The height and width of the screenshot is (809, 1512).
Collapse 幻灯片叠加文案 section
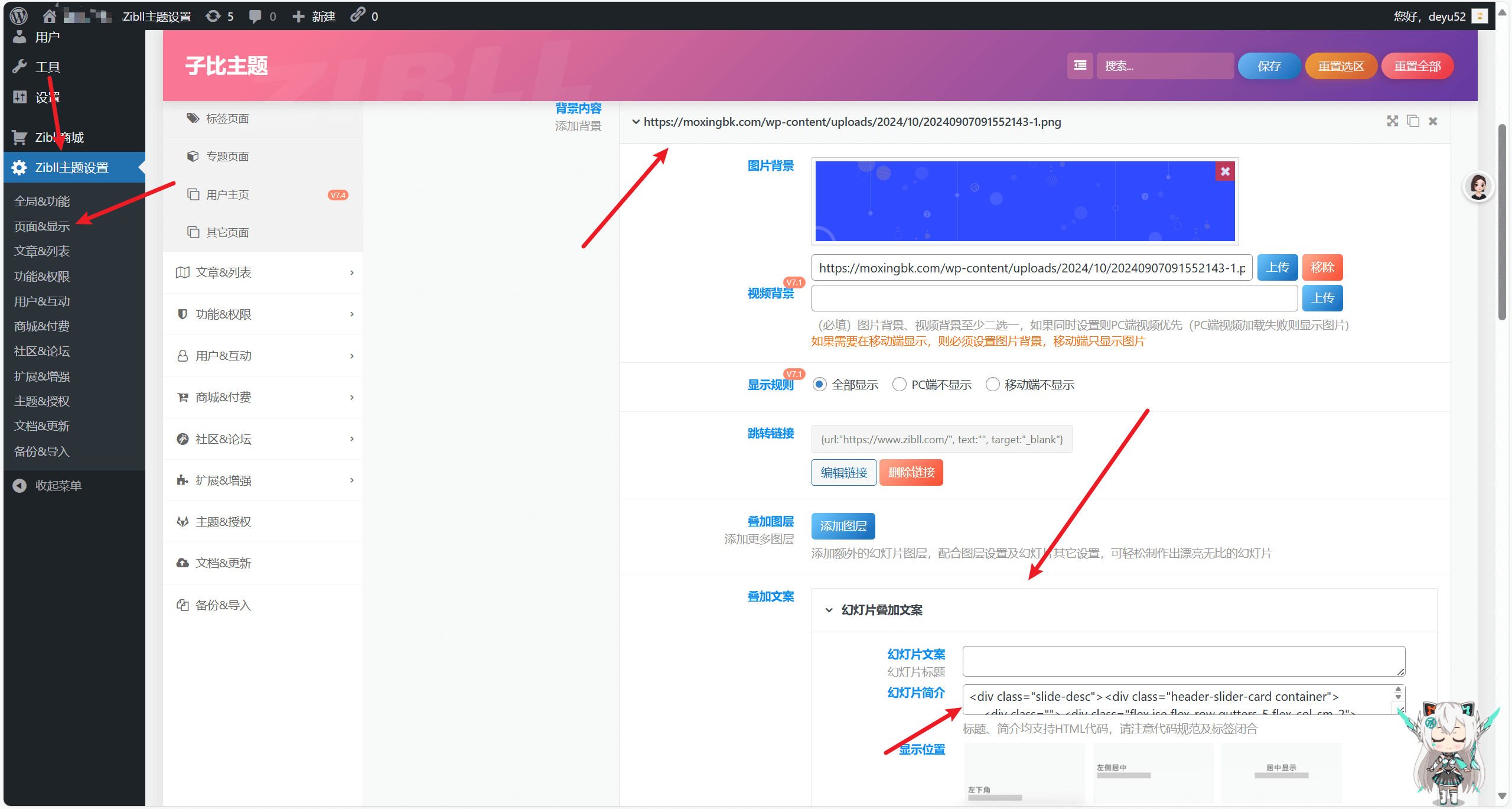click(829, 610)
